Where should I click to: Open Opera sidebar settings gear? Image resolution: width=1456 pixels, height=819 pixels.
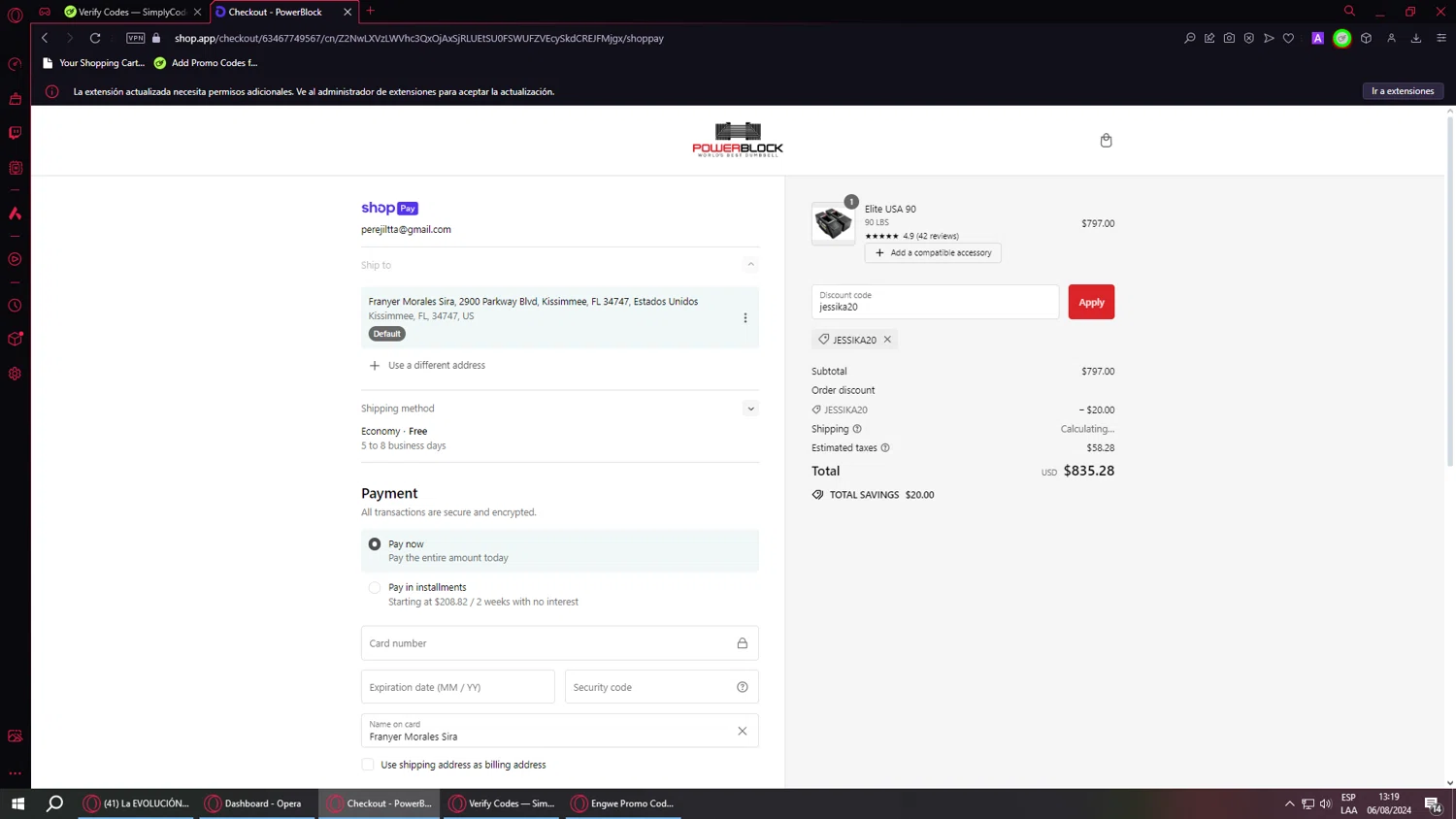15,374
